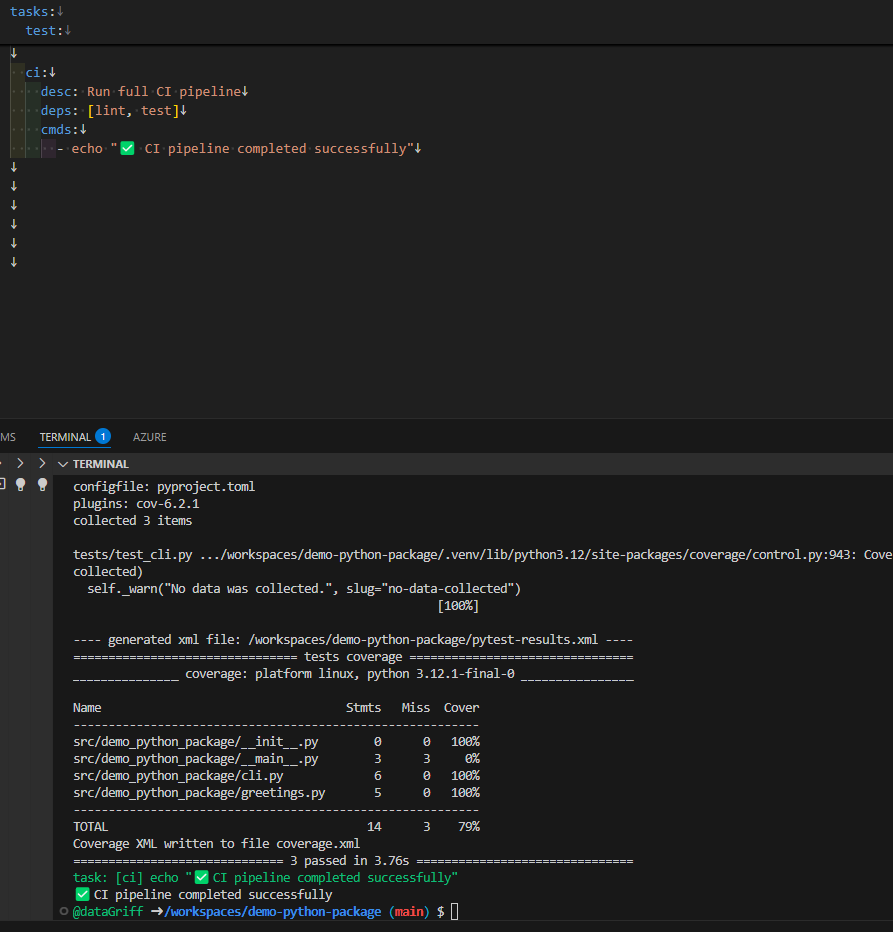Click src/demo_python_package/__main__.py row

(x=276, y=759)
